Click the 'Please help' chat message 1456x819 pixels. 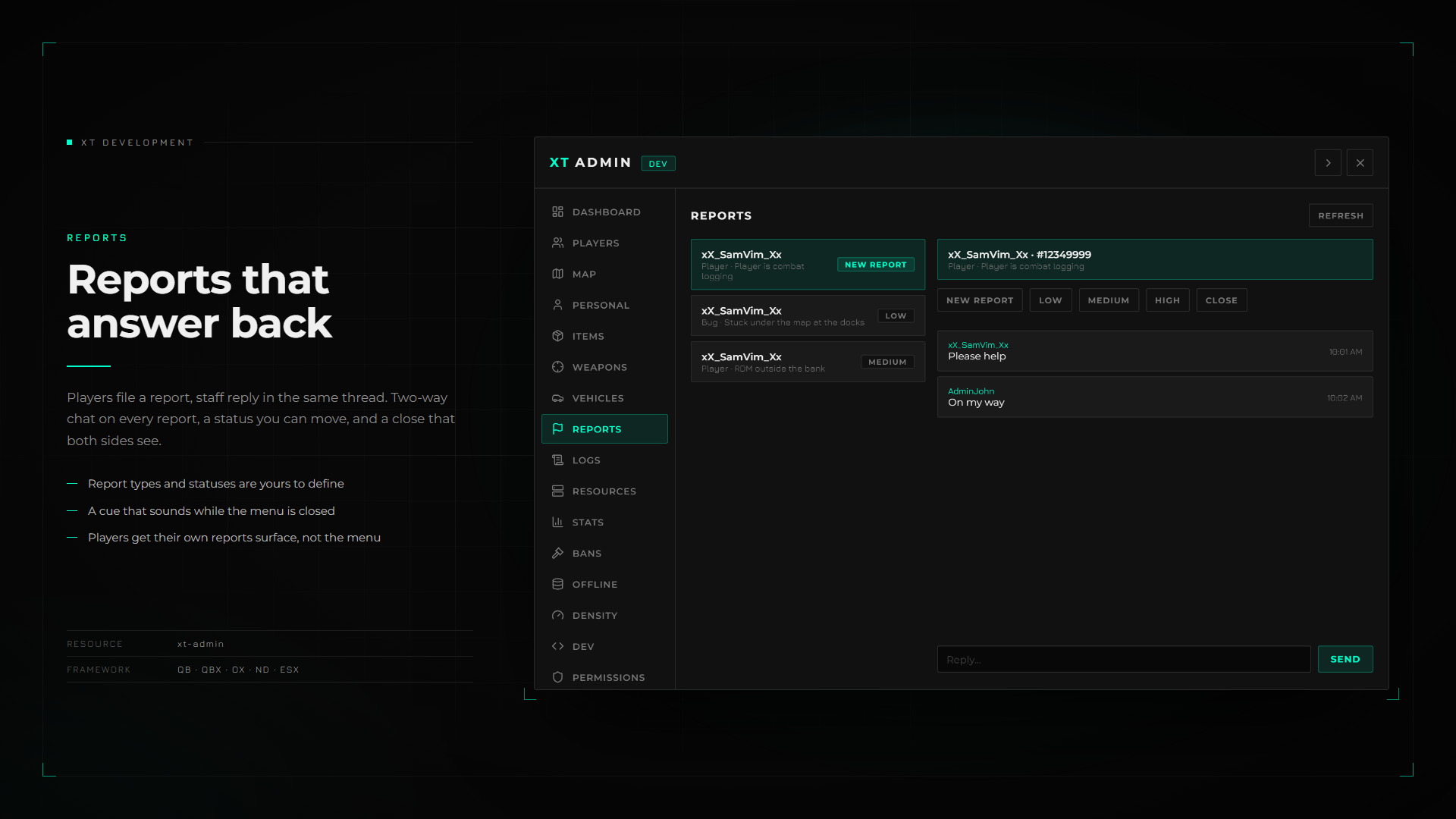(x=1154, y=351)
